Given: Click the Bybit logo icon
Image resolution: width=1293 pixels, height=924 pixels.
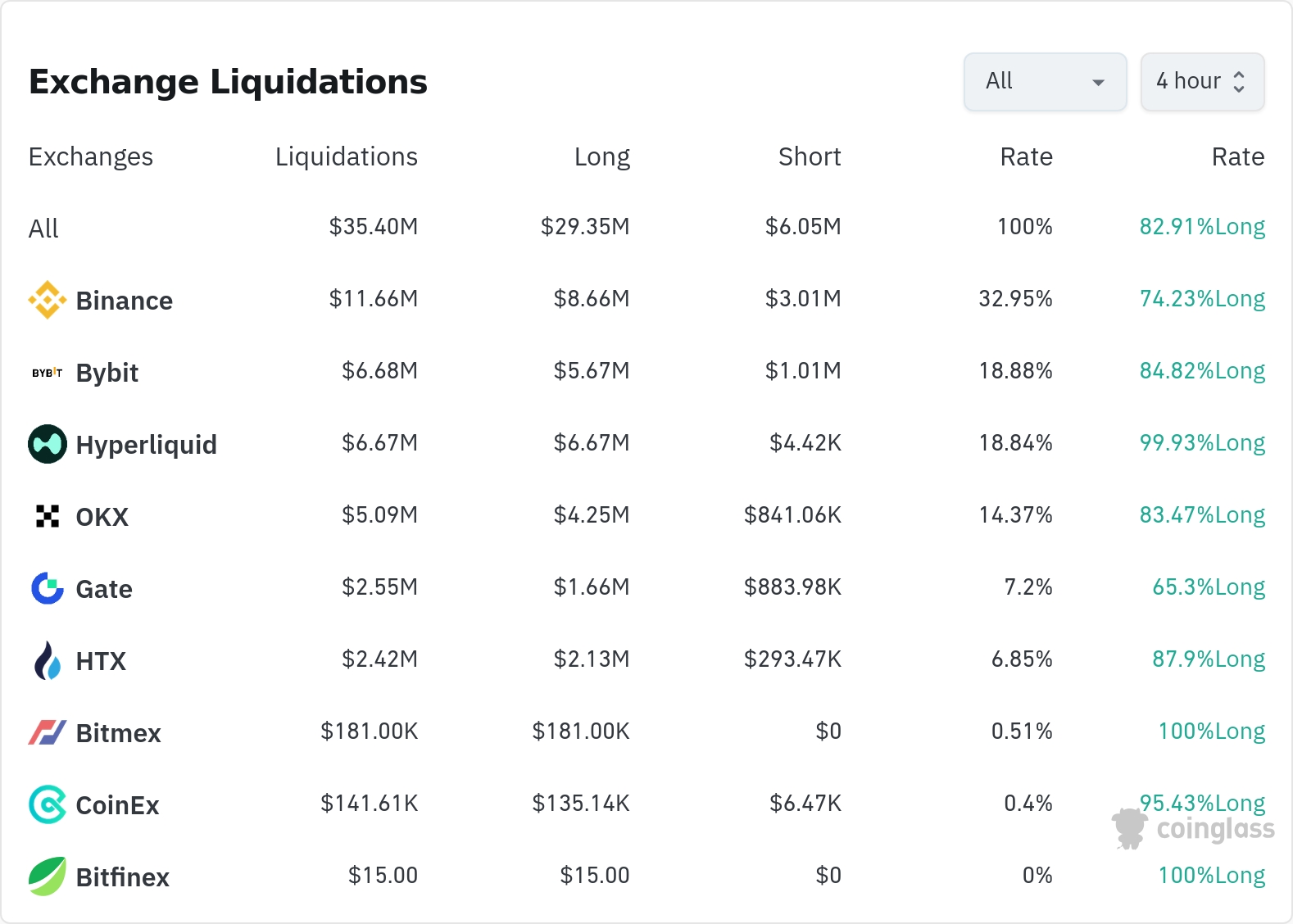Looking at the screenshot, I should click(48, 373).
